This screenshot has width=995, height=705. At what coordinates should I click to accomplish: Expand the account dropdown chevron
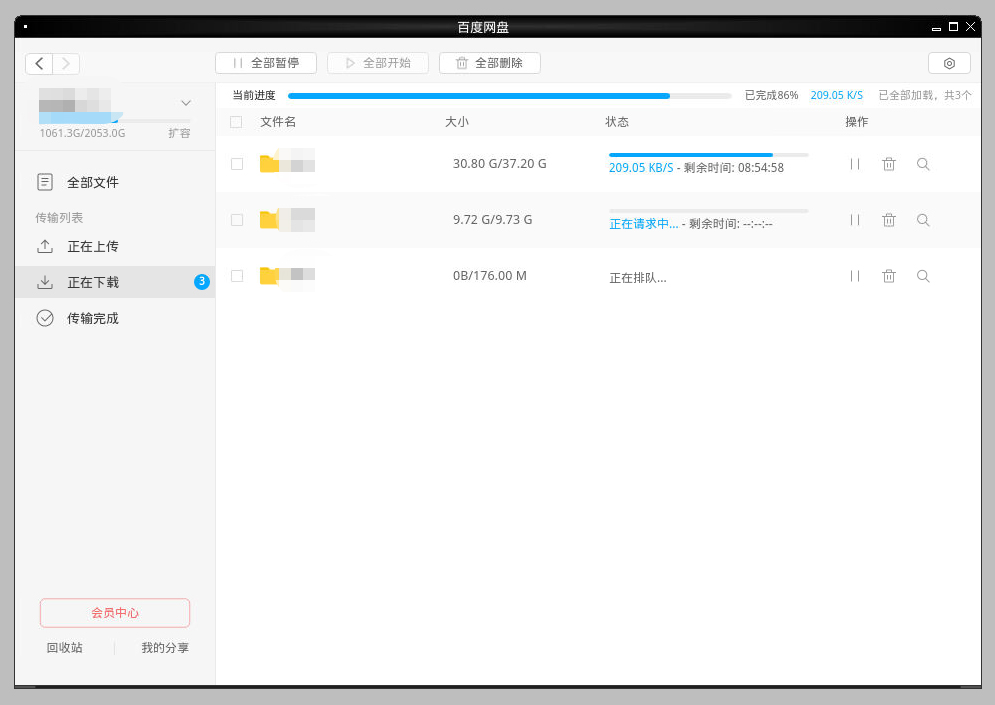click(x=186, y=102)
